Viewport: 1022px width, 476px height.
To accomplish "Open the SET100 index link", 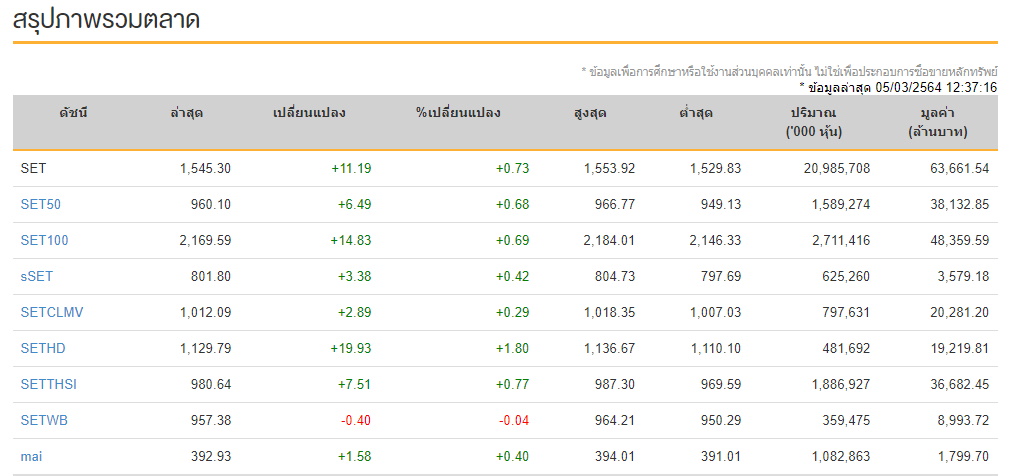I will click(x=44, y=241).
